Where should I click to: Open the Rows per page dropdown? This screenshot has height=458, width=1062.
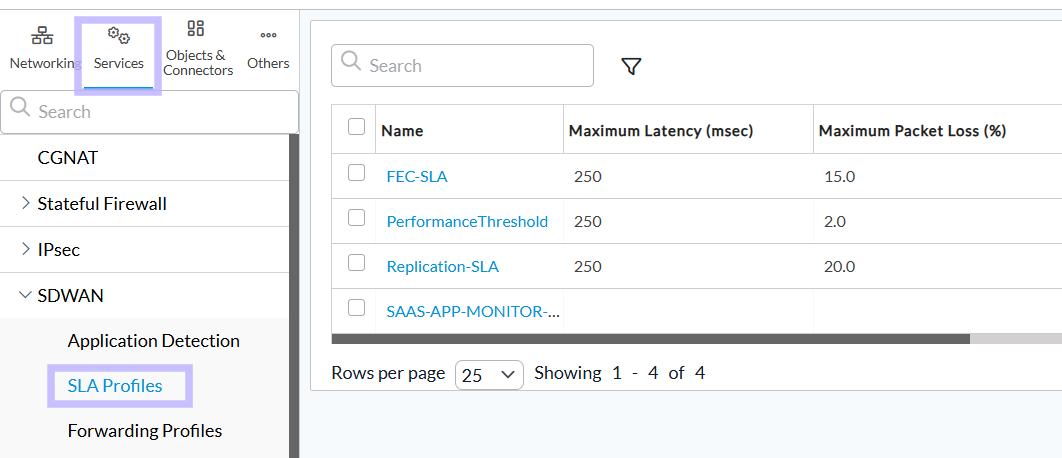coord(489,375)
